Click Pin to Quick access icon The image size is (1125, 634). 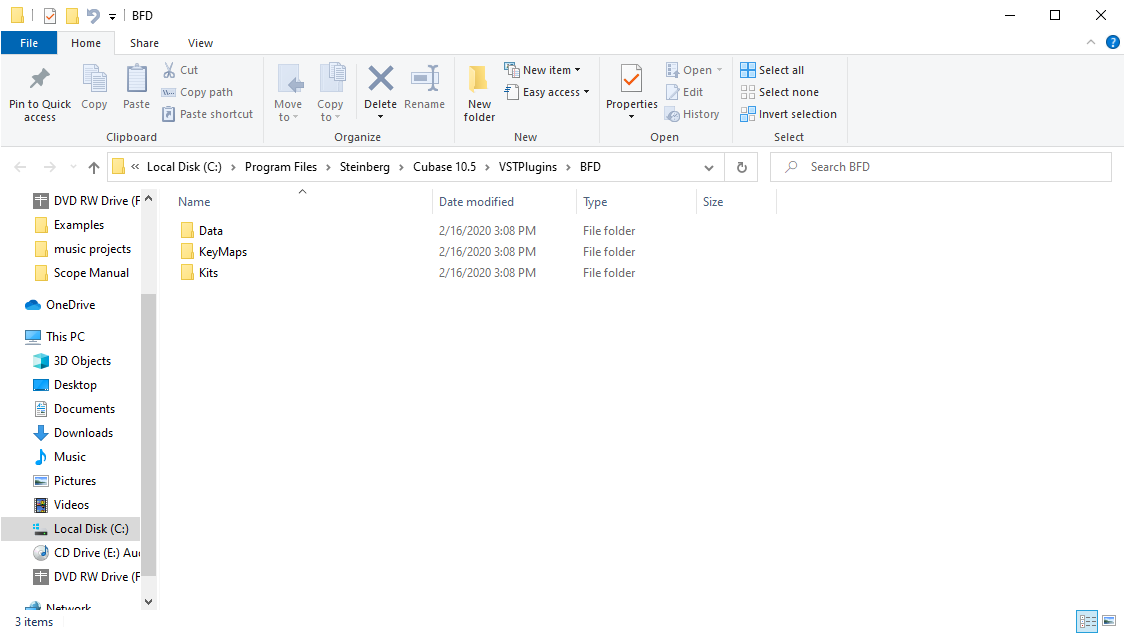[39, 79]
